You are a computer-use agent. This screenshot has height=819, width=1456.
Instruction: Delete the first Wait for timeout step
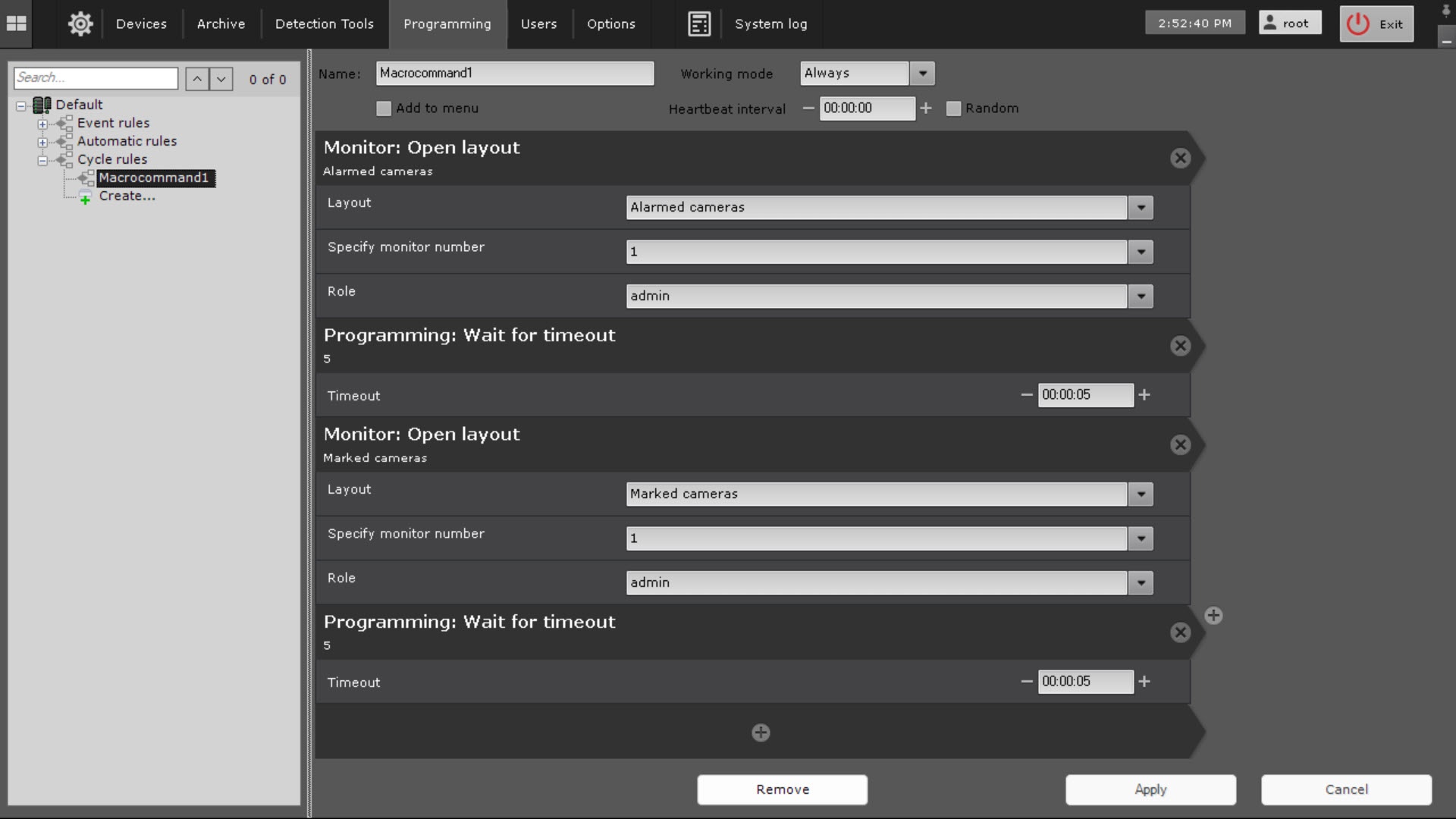pyautogui.click(x=1180, y=346)
